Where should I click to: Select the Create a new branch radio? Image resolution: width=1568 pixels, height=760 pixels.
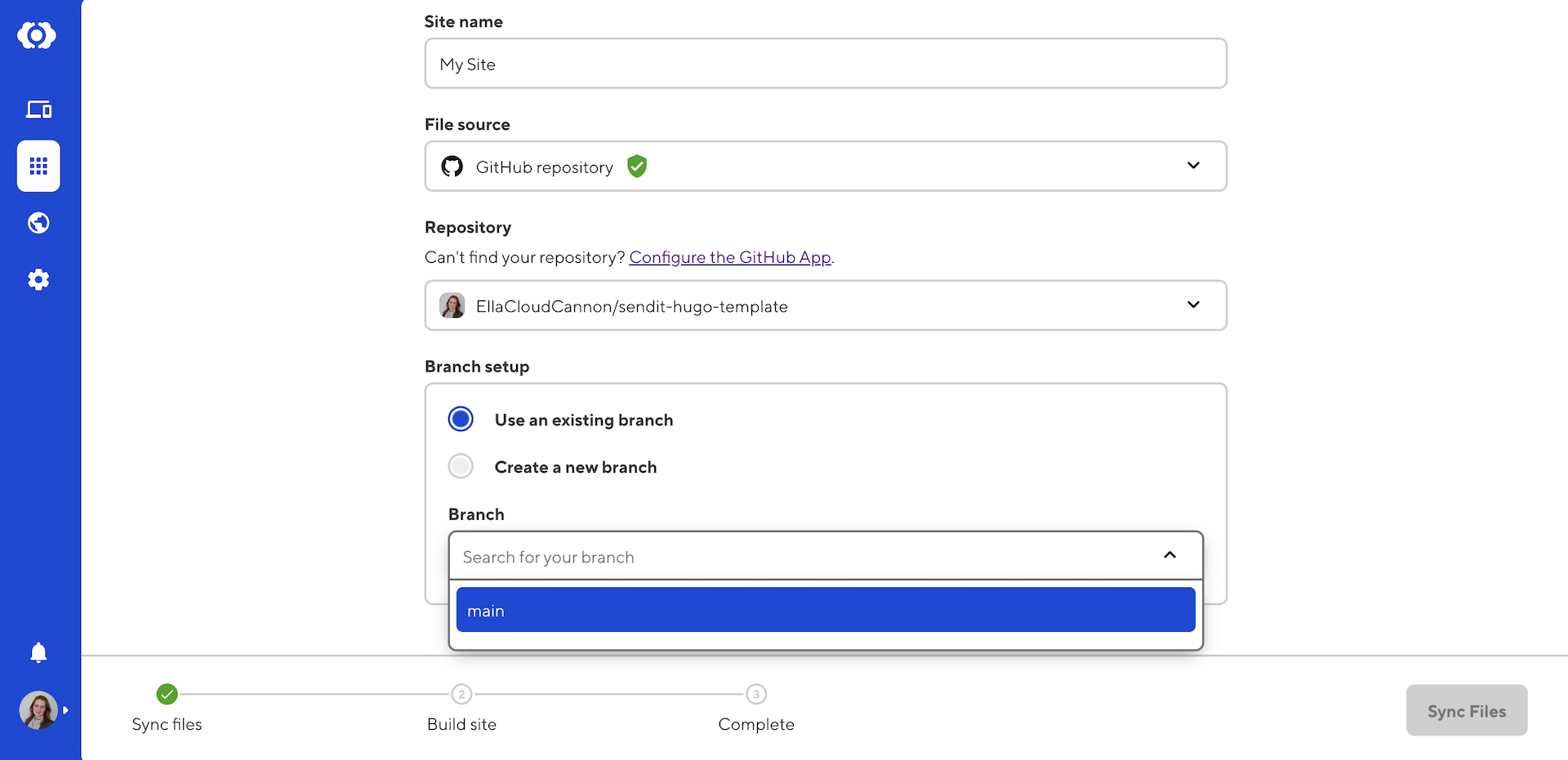point(461,467)
